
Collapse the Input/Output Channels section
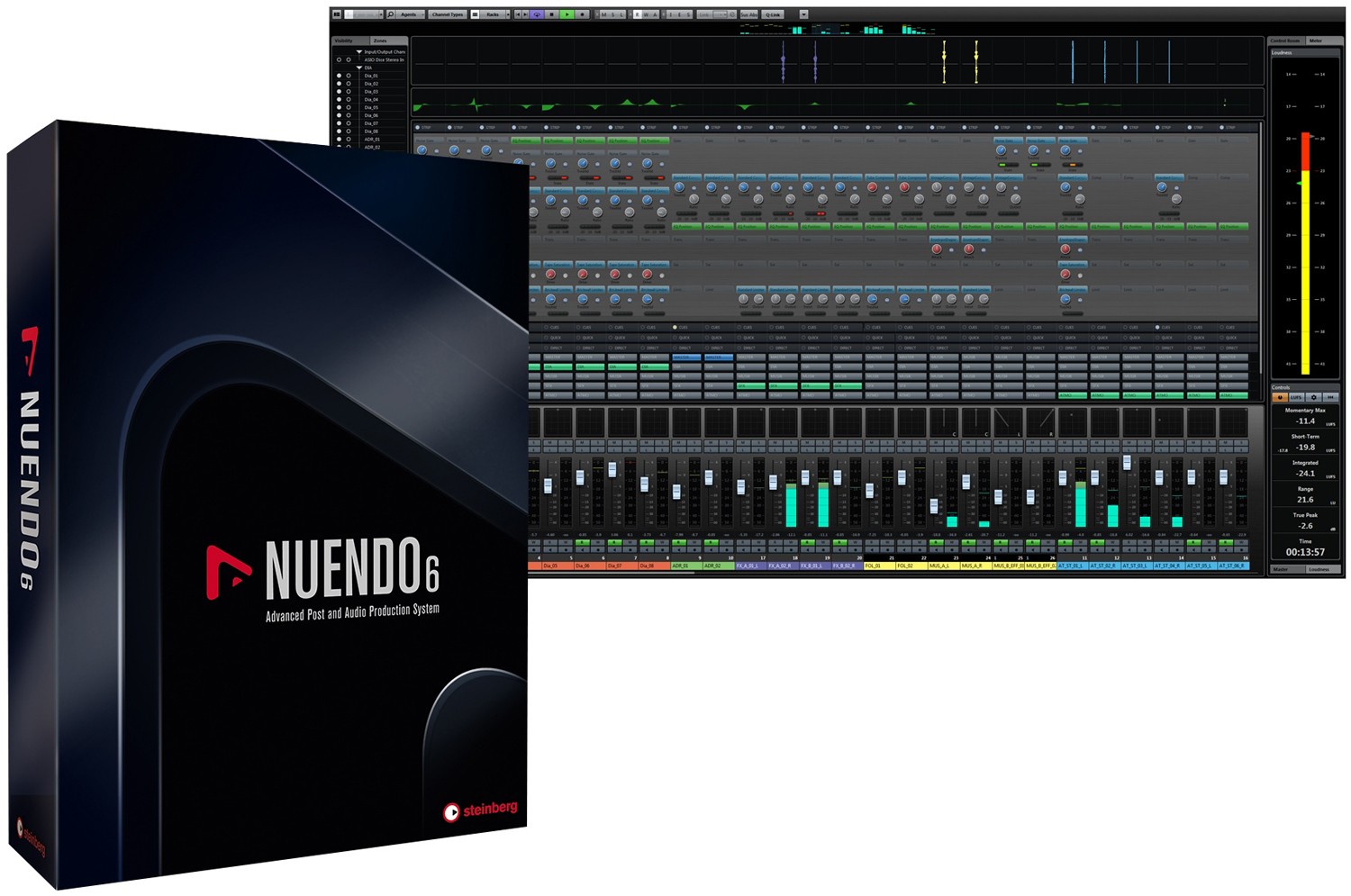click(359, 51)
